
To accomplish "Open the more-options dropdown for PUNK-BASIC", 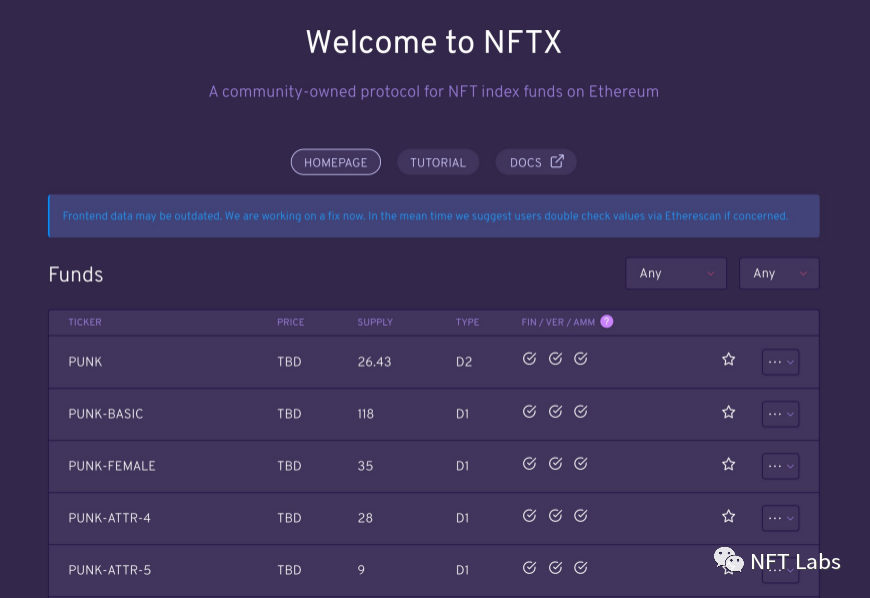I will [781, 414].
